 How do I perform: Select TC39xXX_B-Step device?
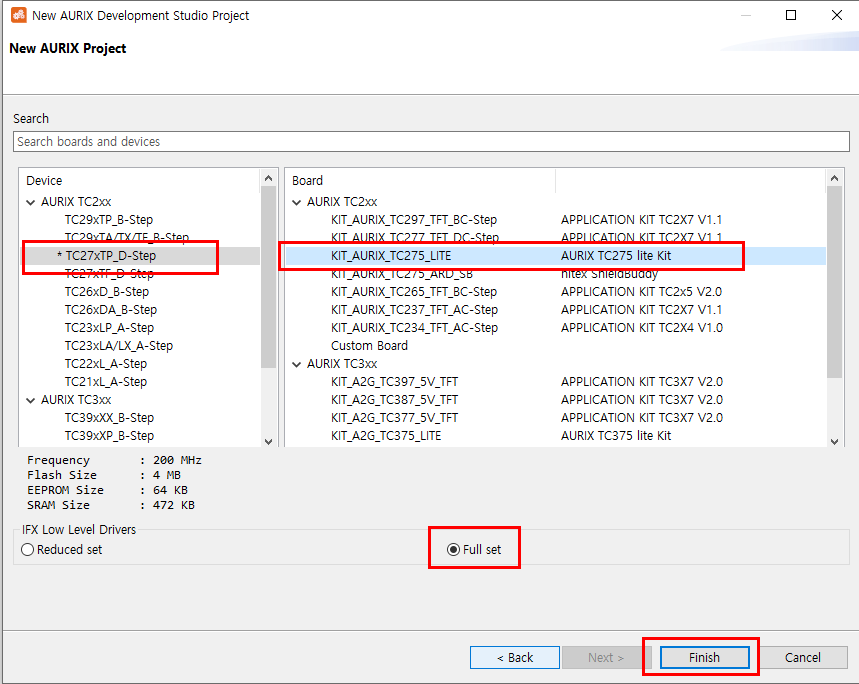click(109, 418)
